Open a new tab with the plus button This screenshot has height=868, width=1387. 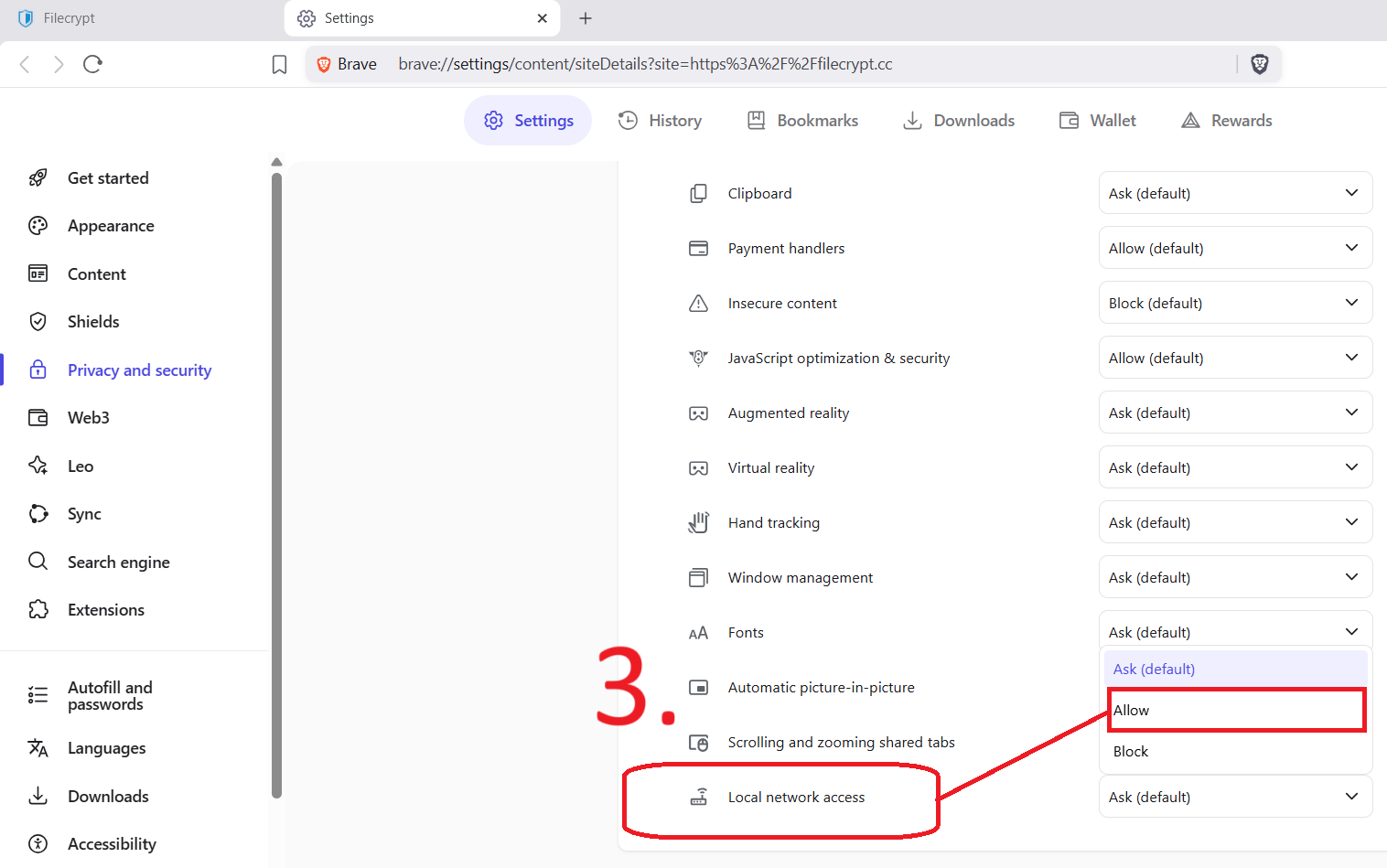click(x=586, y=18)
